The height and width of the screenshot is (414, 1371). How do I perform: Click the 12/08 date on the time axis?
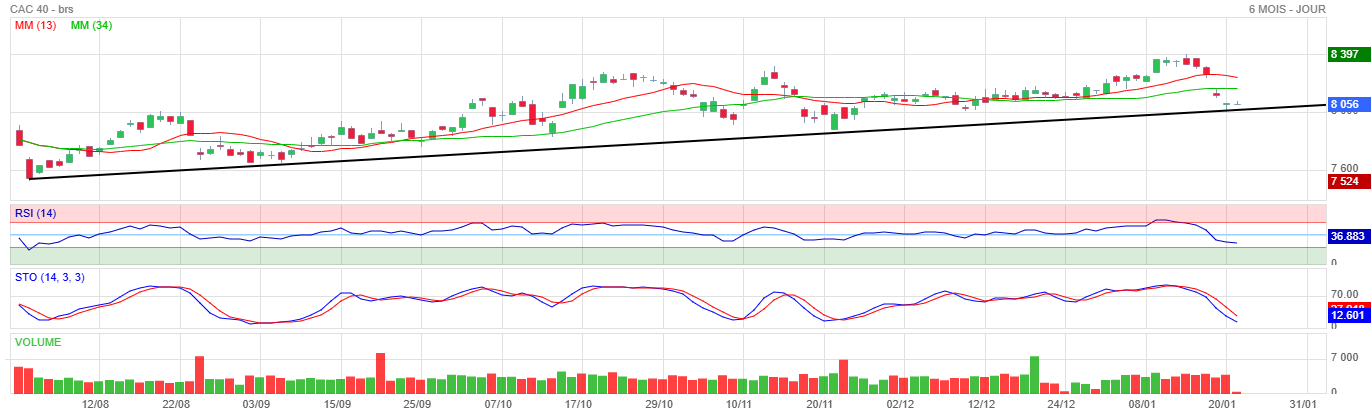click(x=95, y=404)
